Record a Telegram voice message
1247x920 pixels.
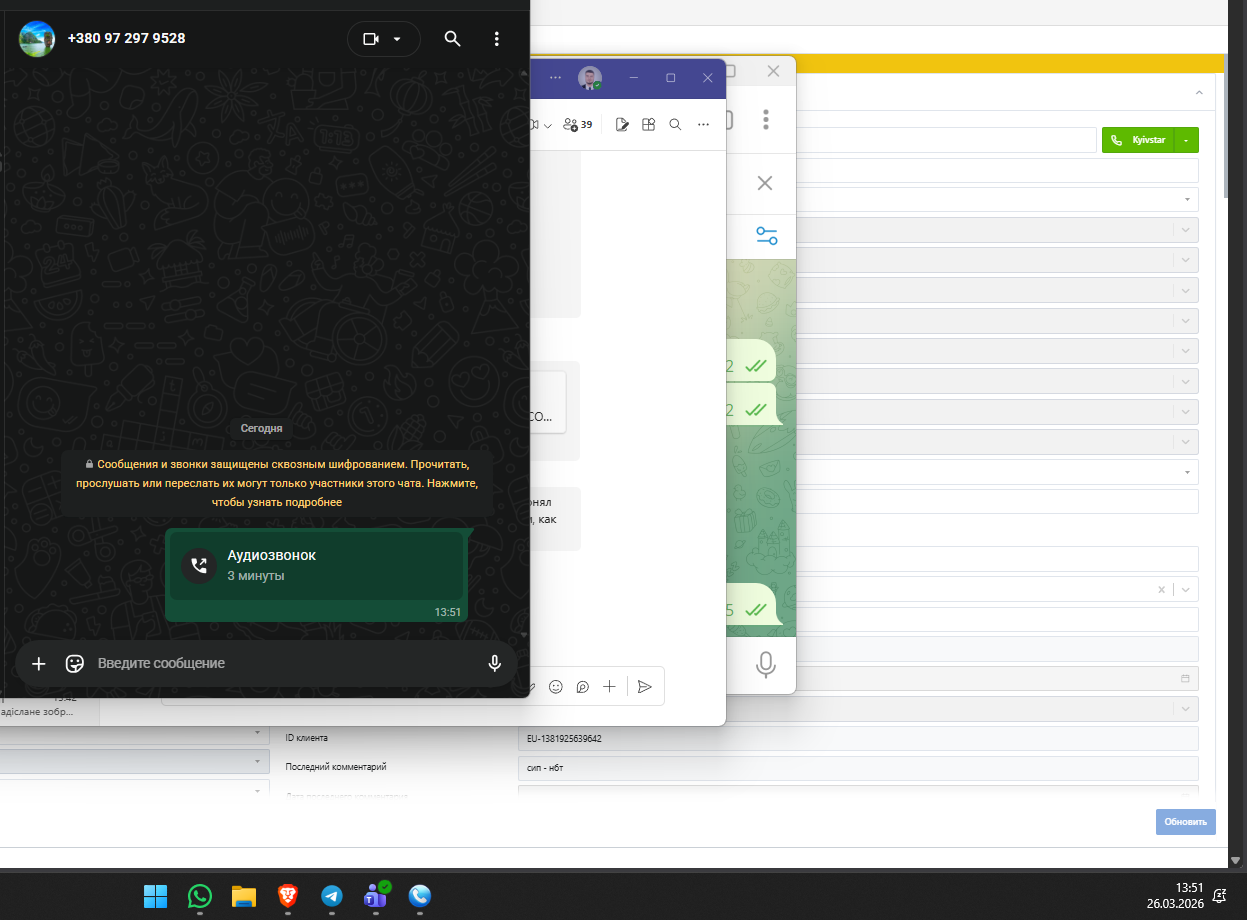(766, 664)
